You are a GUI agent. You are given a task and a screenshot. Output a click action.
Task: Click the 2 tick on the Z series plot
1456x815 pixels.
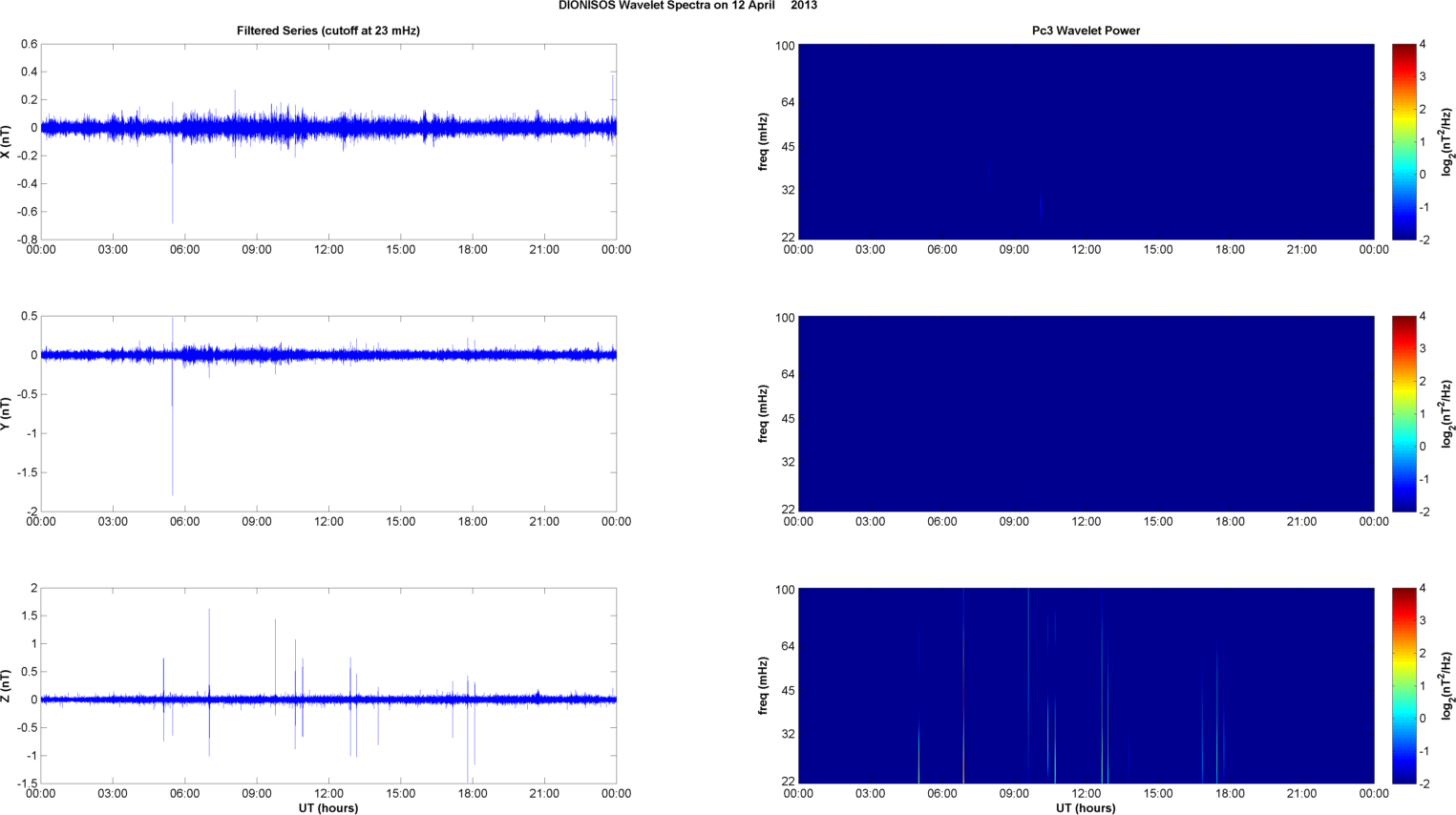(x=35, y=588)
